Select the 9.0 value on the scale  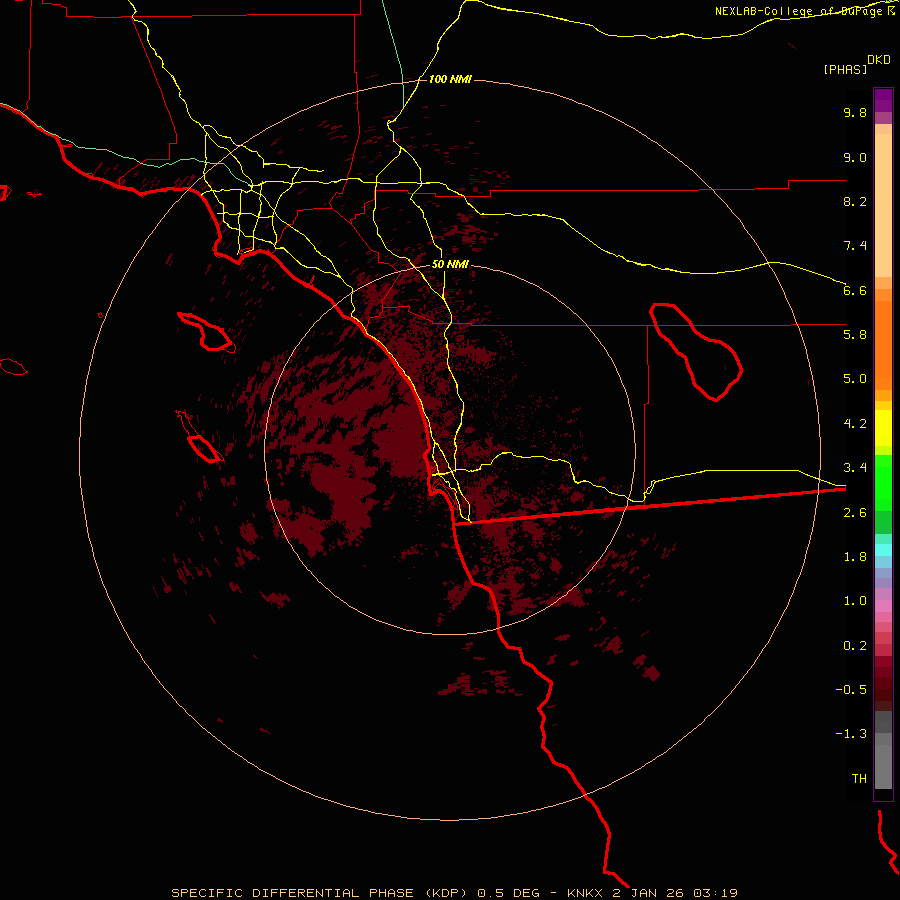coord(855,157)
